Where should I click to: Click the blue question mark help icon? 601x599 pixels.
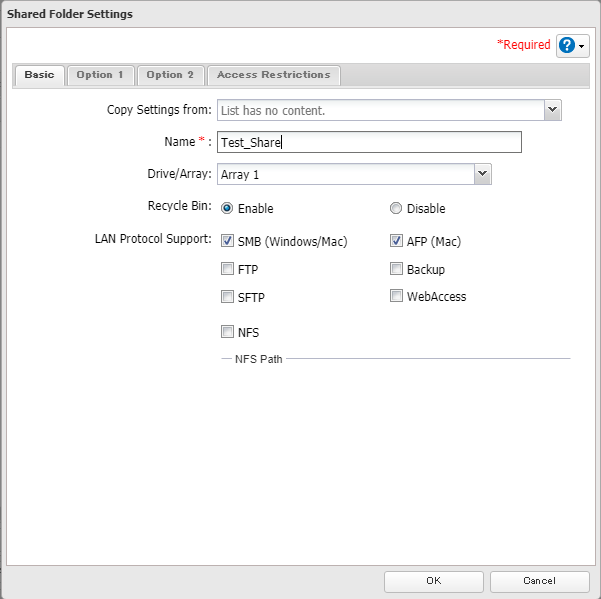click(x=567, y=46)
